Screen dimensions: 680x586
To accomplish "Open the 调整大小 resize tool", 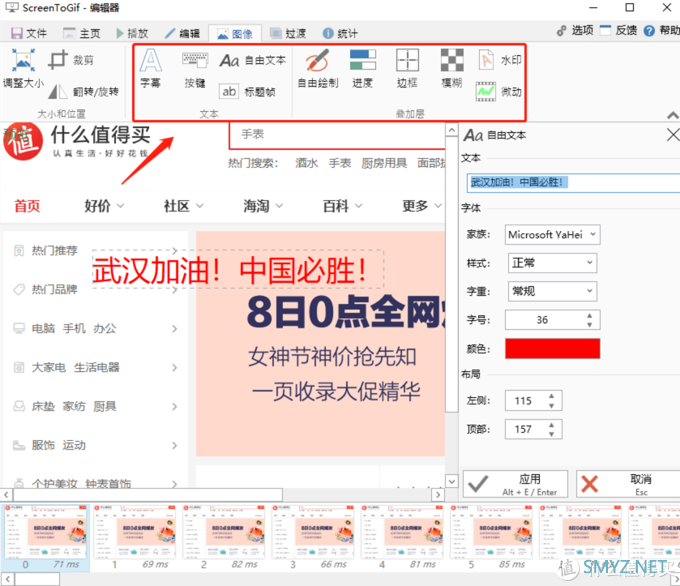I will pos(23,69).
